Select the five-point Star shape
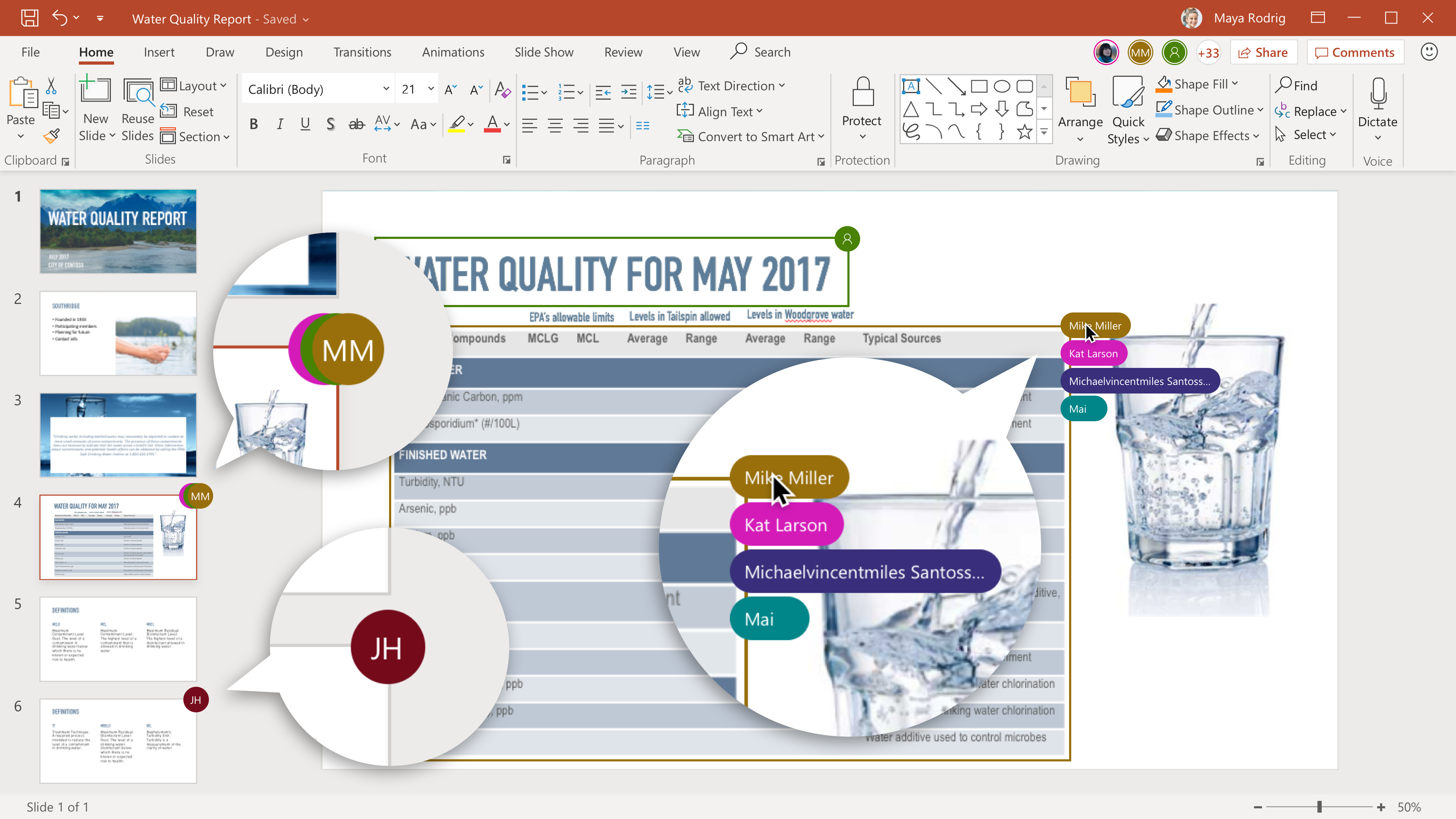Image resolution: width=1456 pixels, height=819 pixels. coord(1024,132)
